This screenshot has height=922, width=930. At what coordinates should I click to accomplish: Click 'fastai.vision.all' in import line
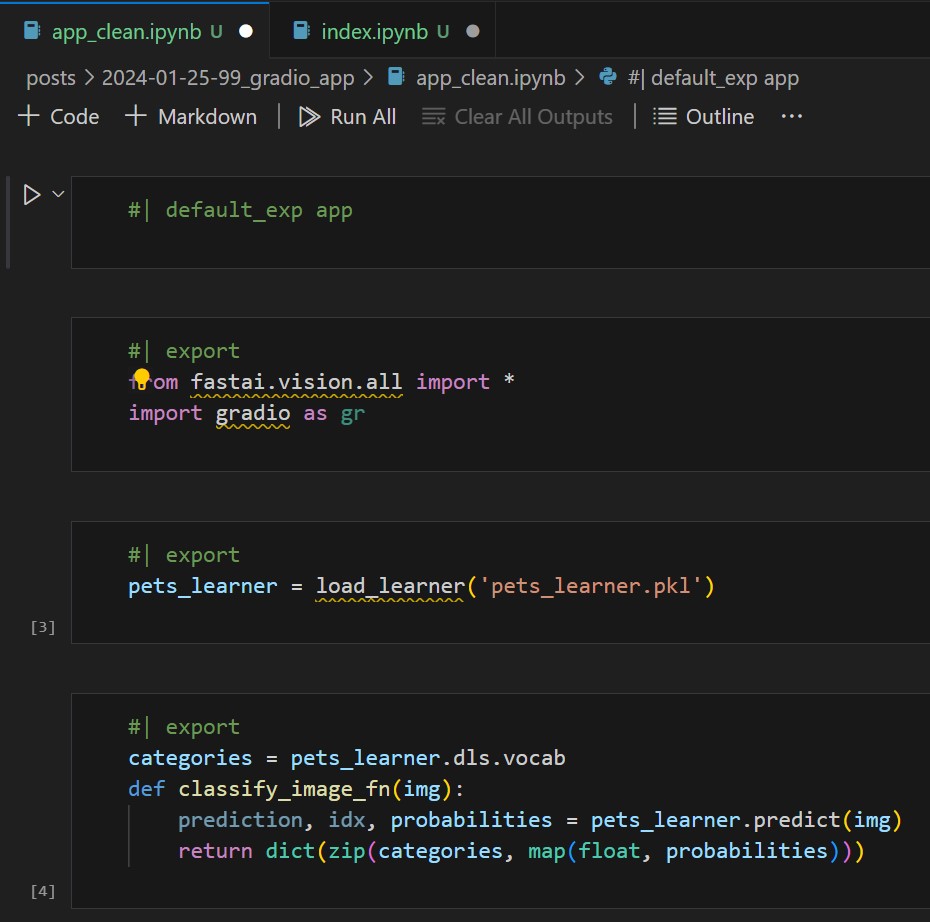click(297, 382)
